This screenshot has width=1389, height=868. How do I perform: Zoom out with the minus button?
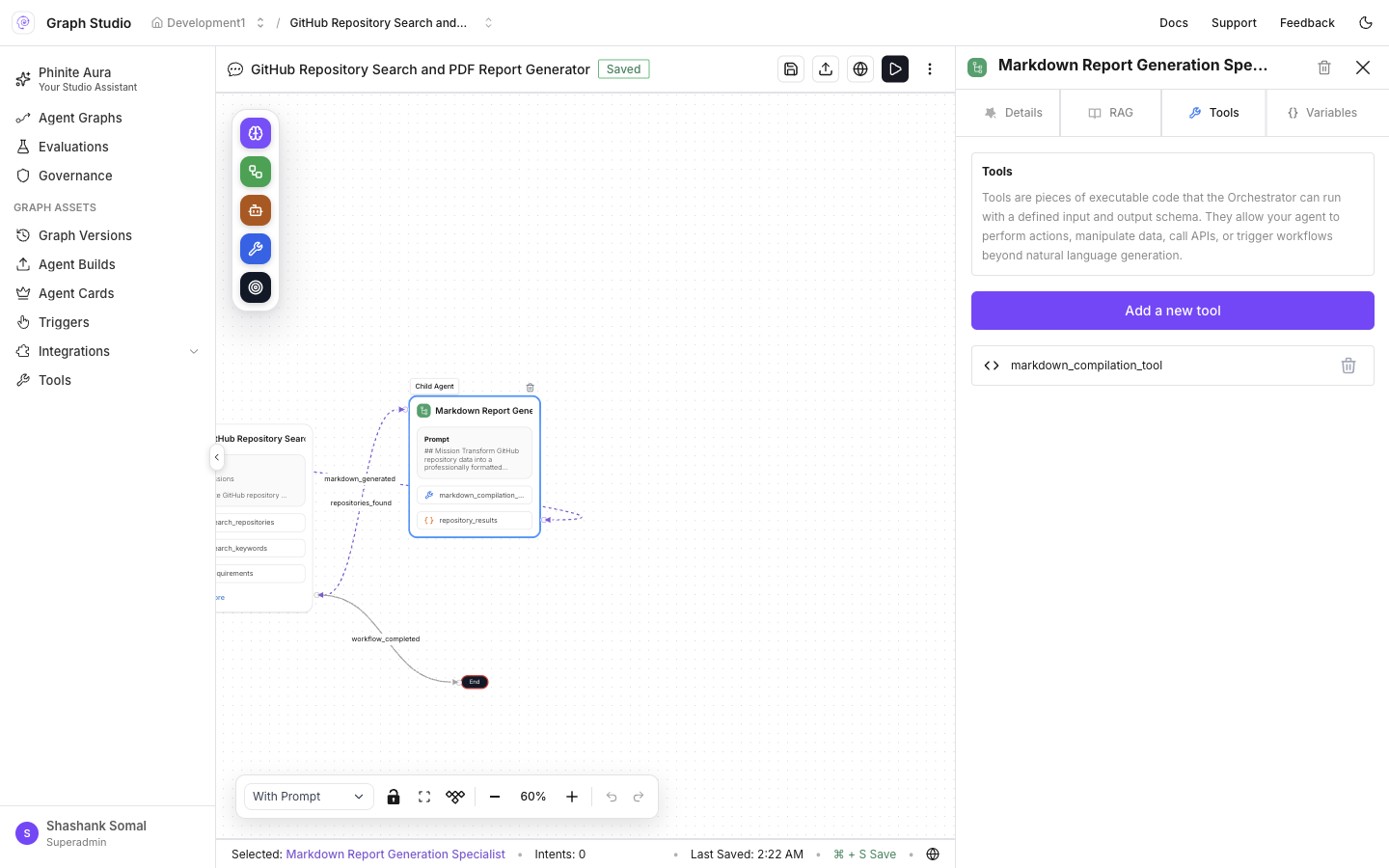(495, 797)
